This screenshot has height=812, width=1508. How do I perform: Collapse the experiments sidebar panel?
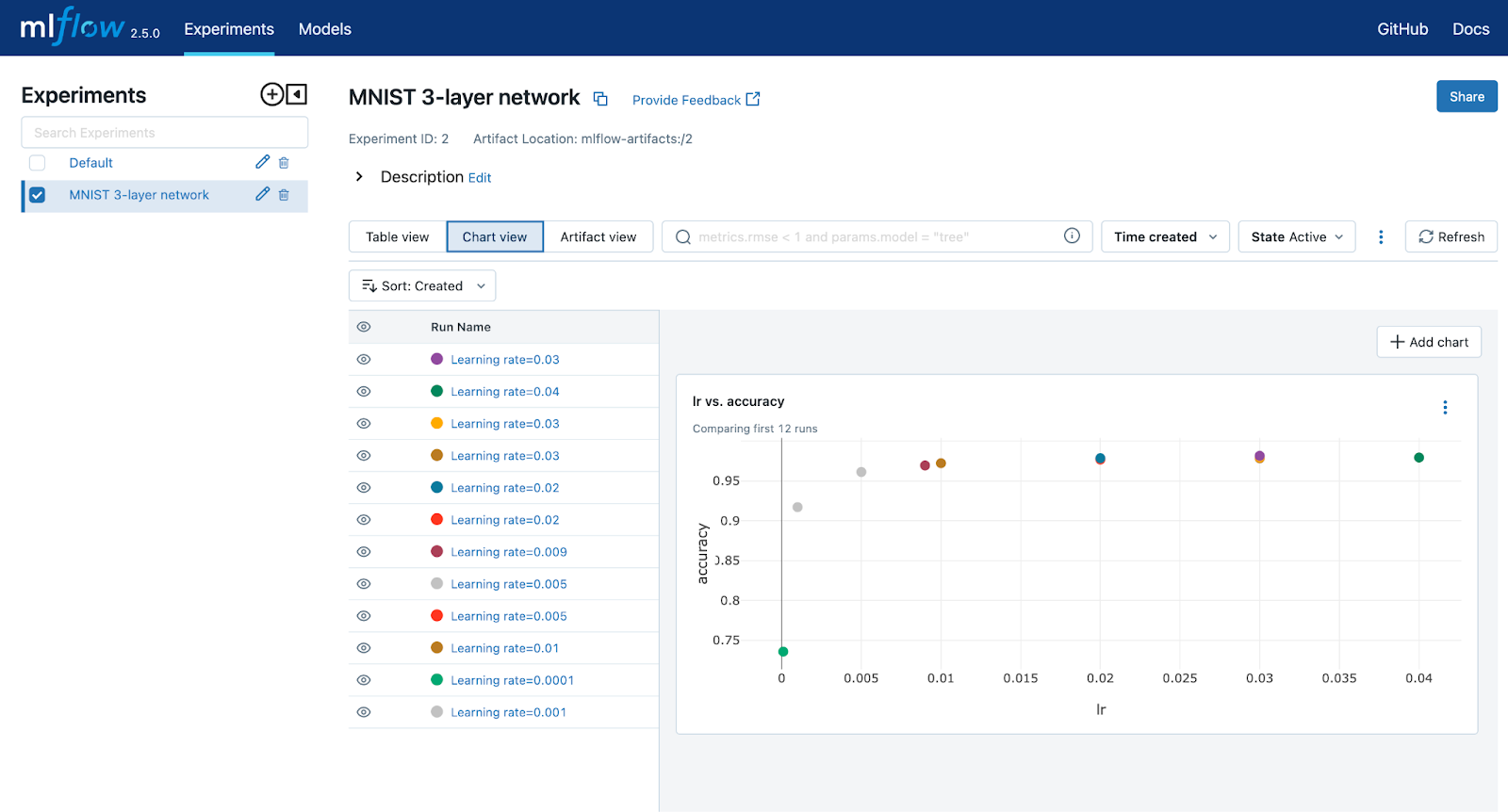click(x=297, y=94)
